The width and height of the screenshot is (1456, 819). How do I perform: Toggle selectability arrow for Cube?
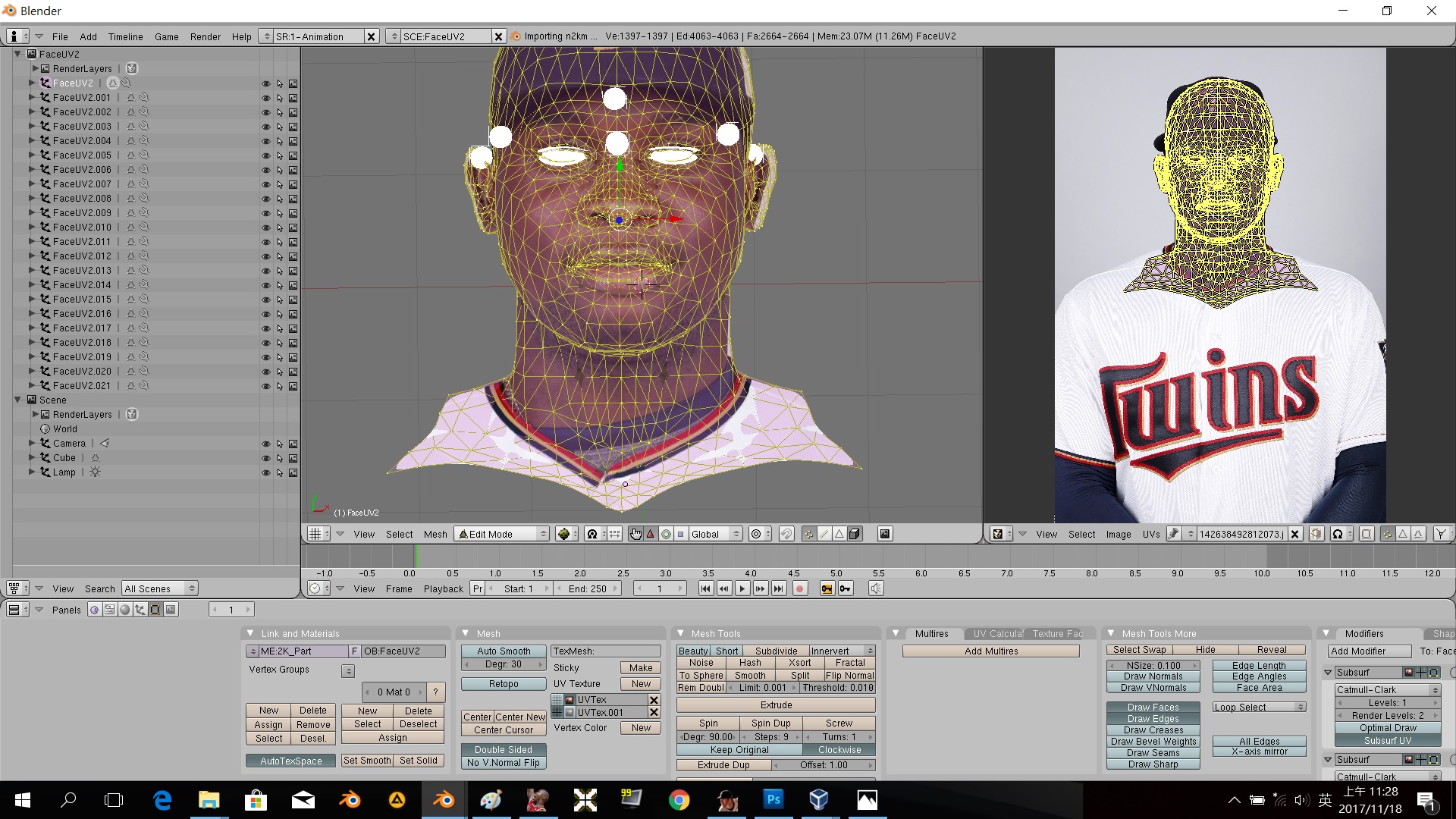pos(280,458)
